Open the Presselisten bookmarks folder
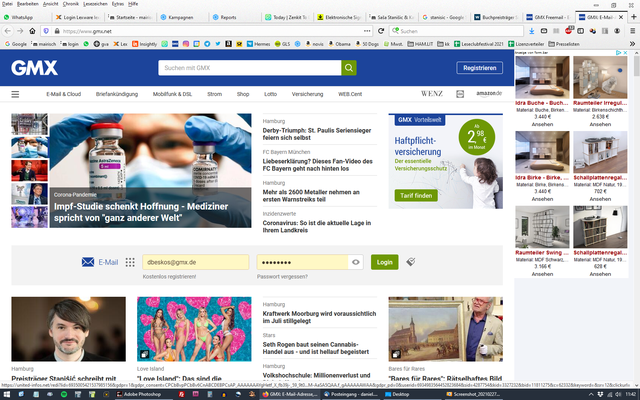 pos(564,44)
